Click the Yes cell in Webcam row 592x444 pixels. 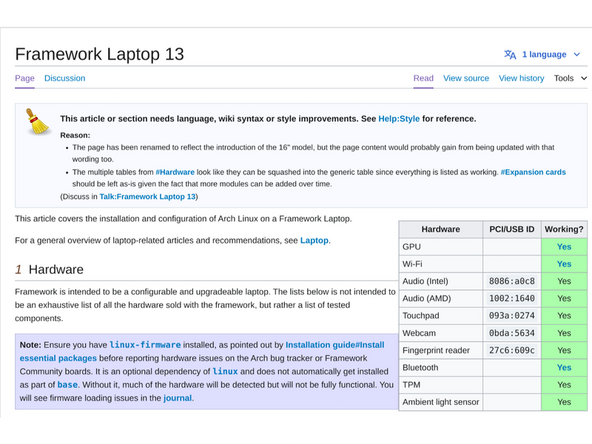tap(564, 333)
